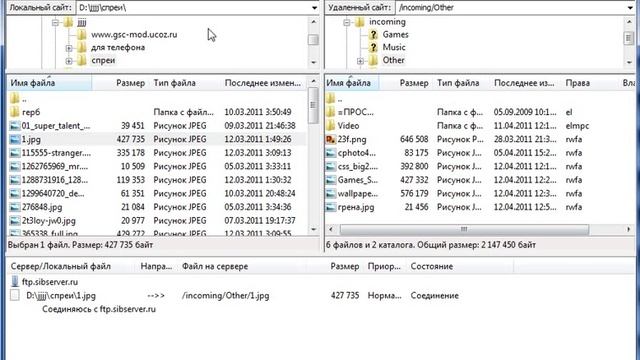The height and width of the screenshot is (360, 640).
Task: Sort remote files by Размер column
Action: pyautogui.click(x=406, y=83)
